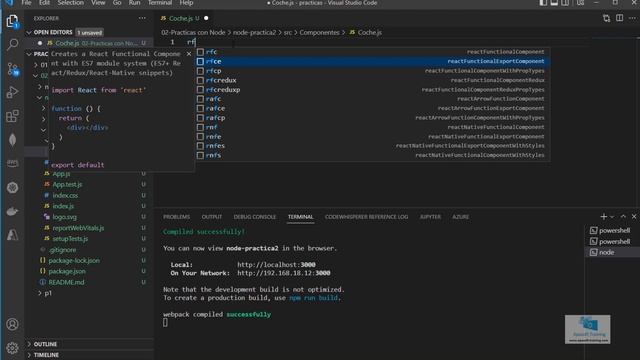Select the rnfs snippet suggestion
The height and width of the screenshot is (360, 640).
pyautogui.click(x=372, y=155)
